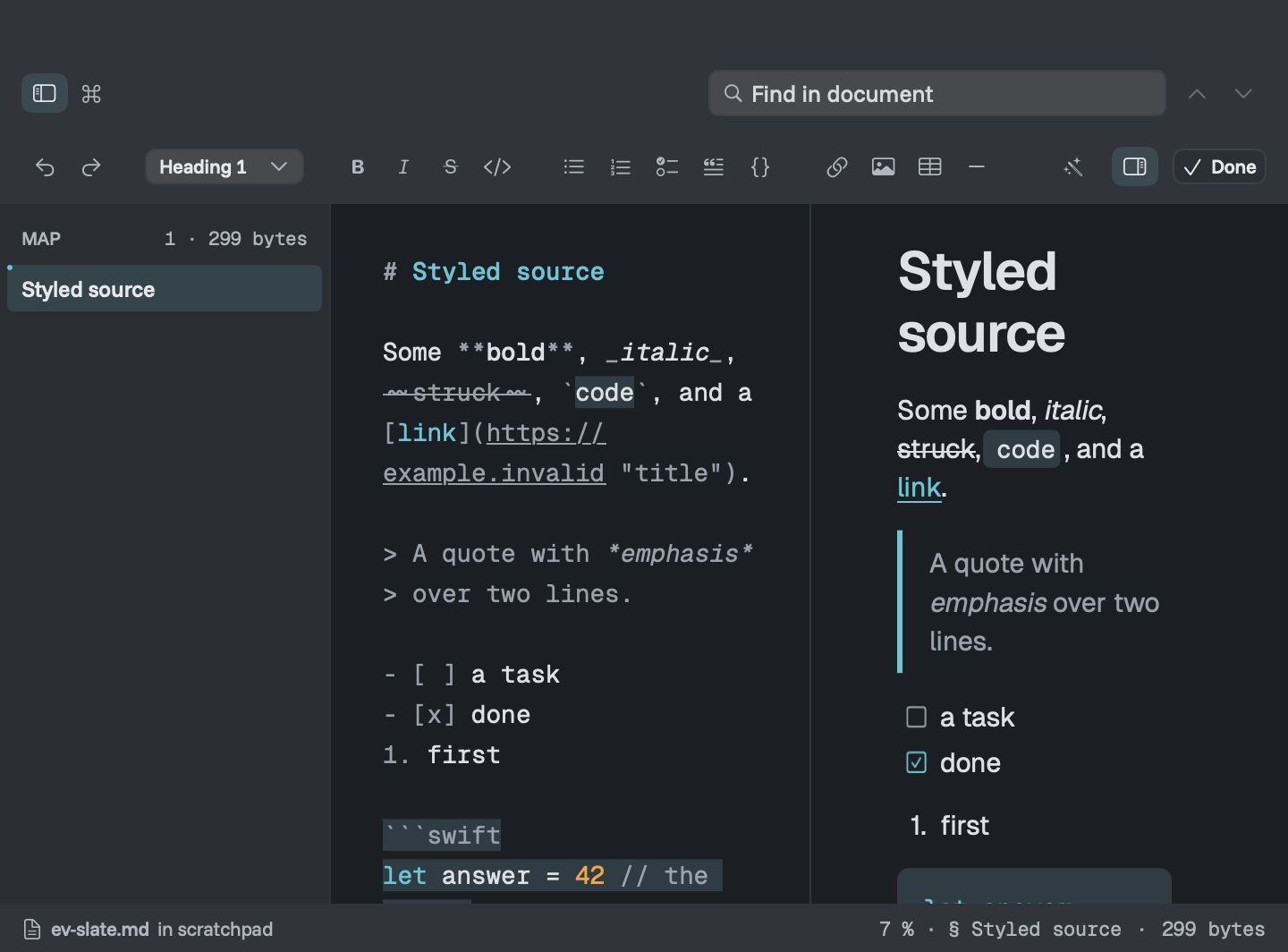The image size is (1288, 952).
Task: Go to previous search match
Action: [1197, 93]
